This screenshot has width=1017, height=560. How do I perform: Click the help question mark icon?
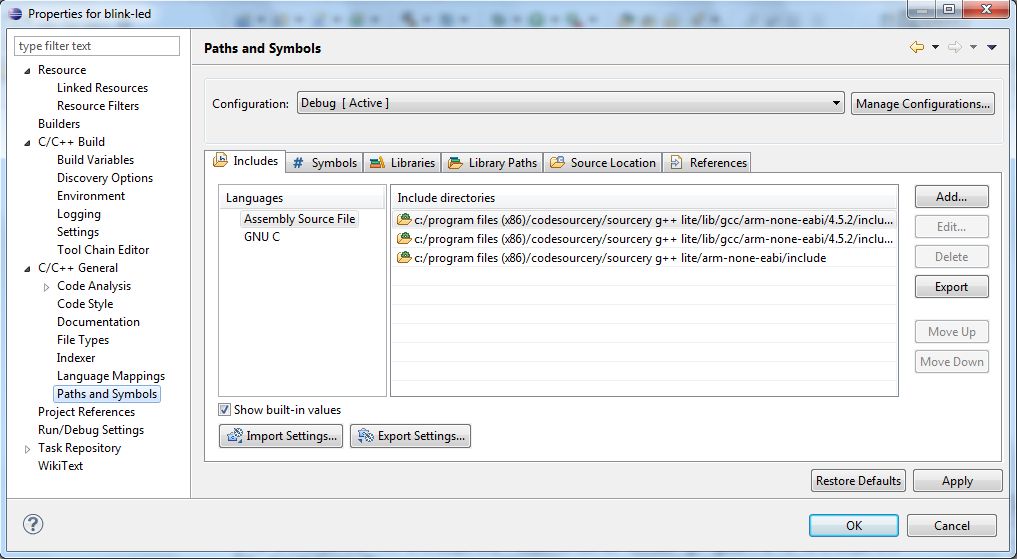(x=32, y=524)
